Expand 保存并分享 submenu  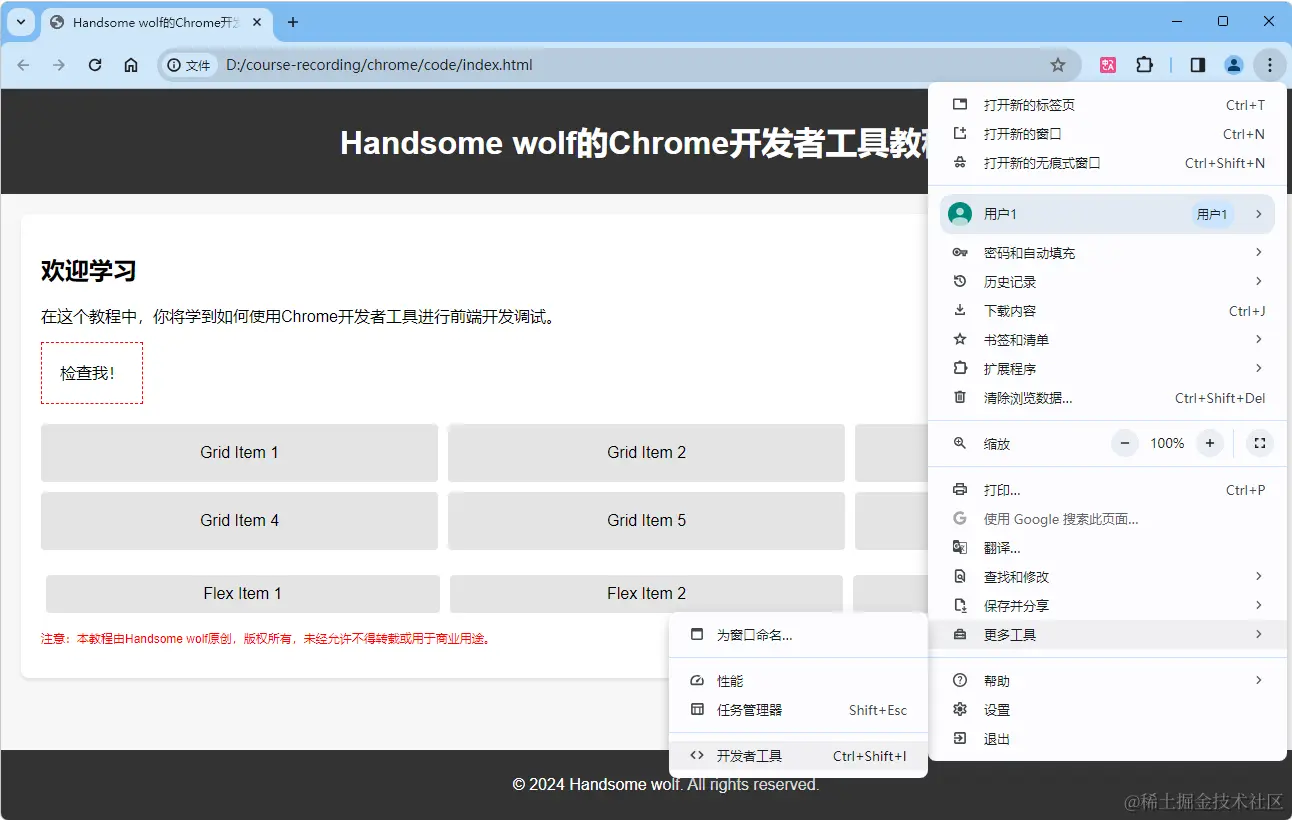click(1107, 606)
